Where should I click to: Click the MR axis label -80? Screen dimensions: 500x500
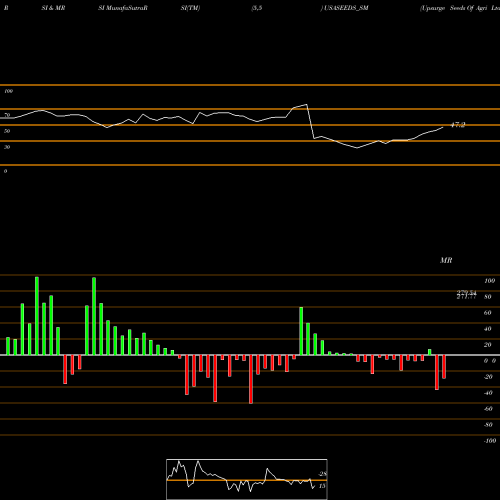tap(488, 425)
